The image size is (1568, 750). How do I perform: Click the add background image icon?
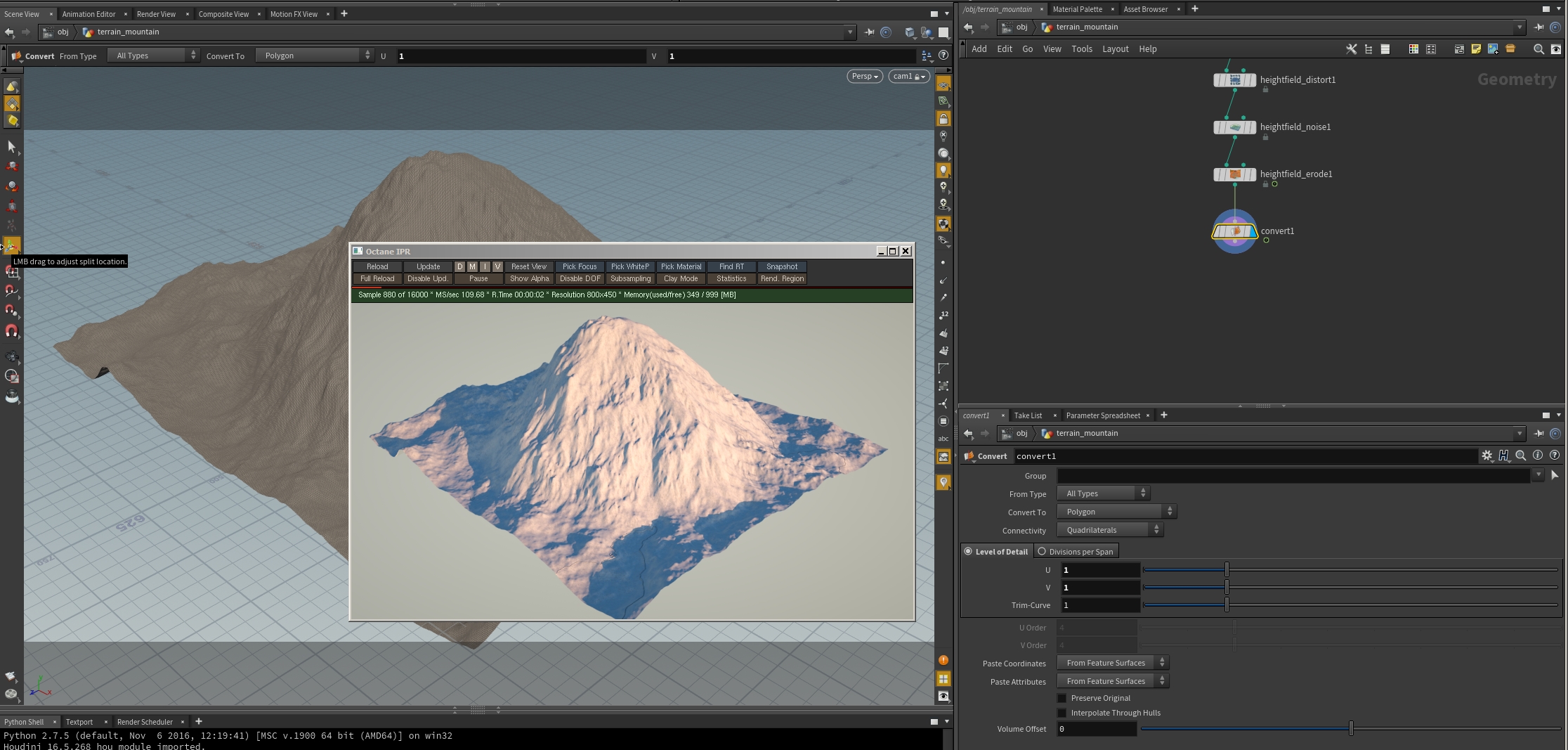[x=1493, y=49]
